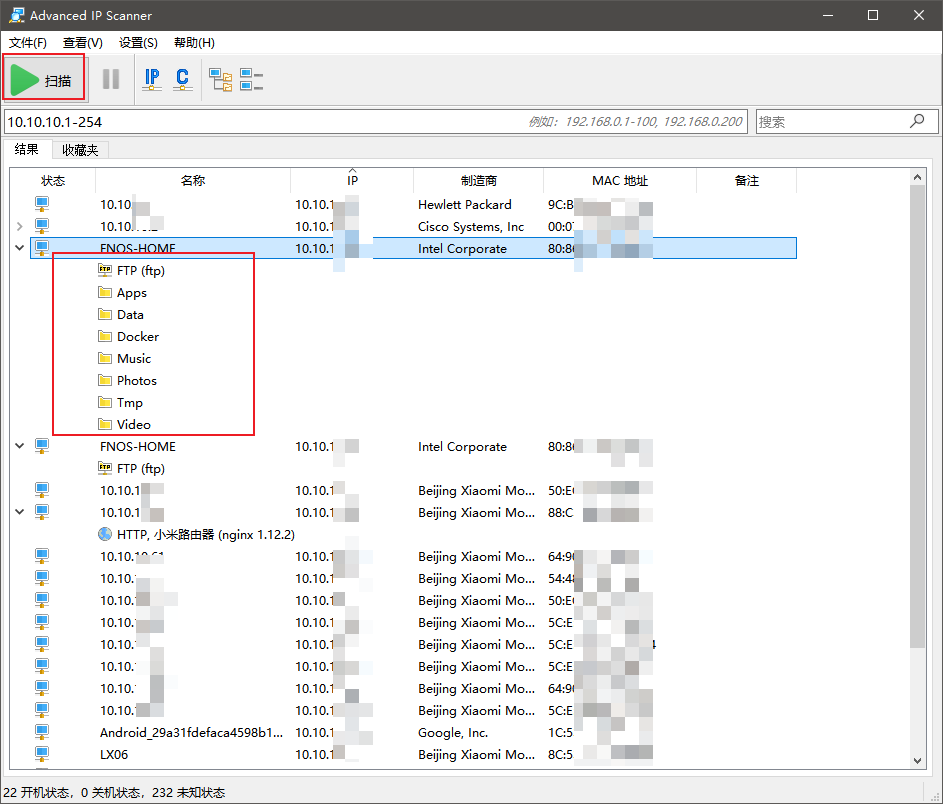The image size is (943, 804).
Task: Click the scrollbar up arrow
Action: click(917, 177)
